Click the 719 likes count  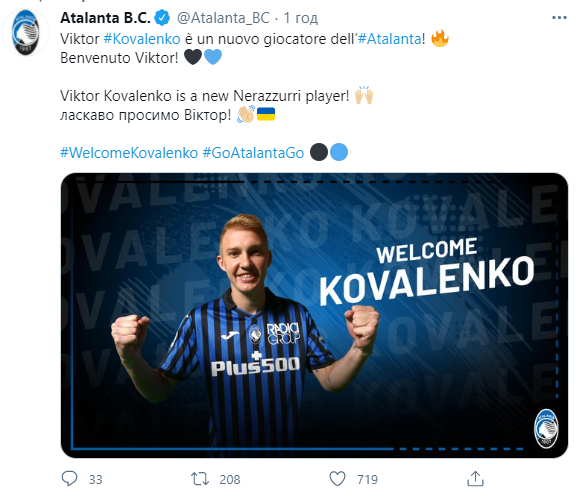[367, 479]
